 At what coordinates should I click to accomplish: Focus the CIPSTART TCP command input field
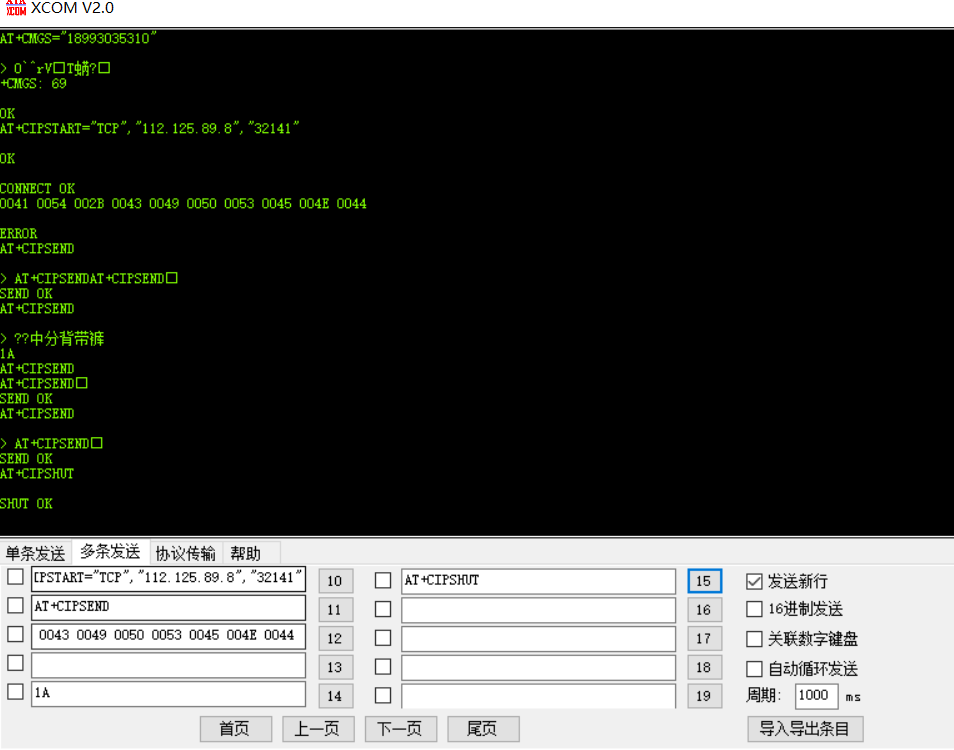coord(169,578)
